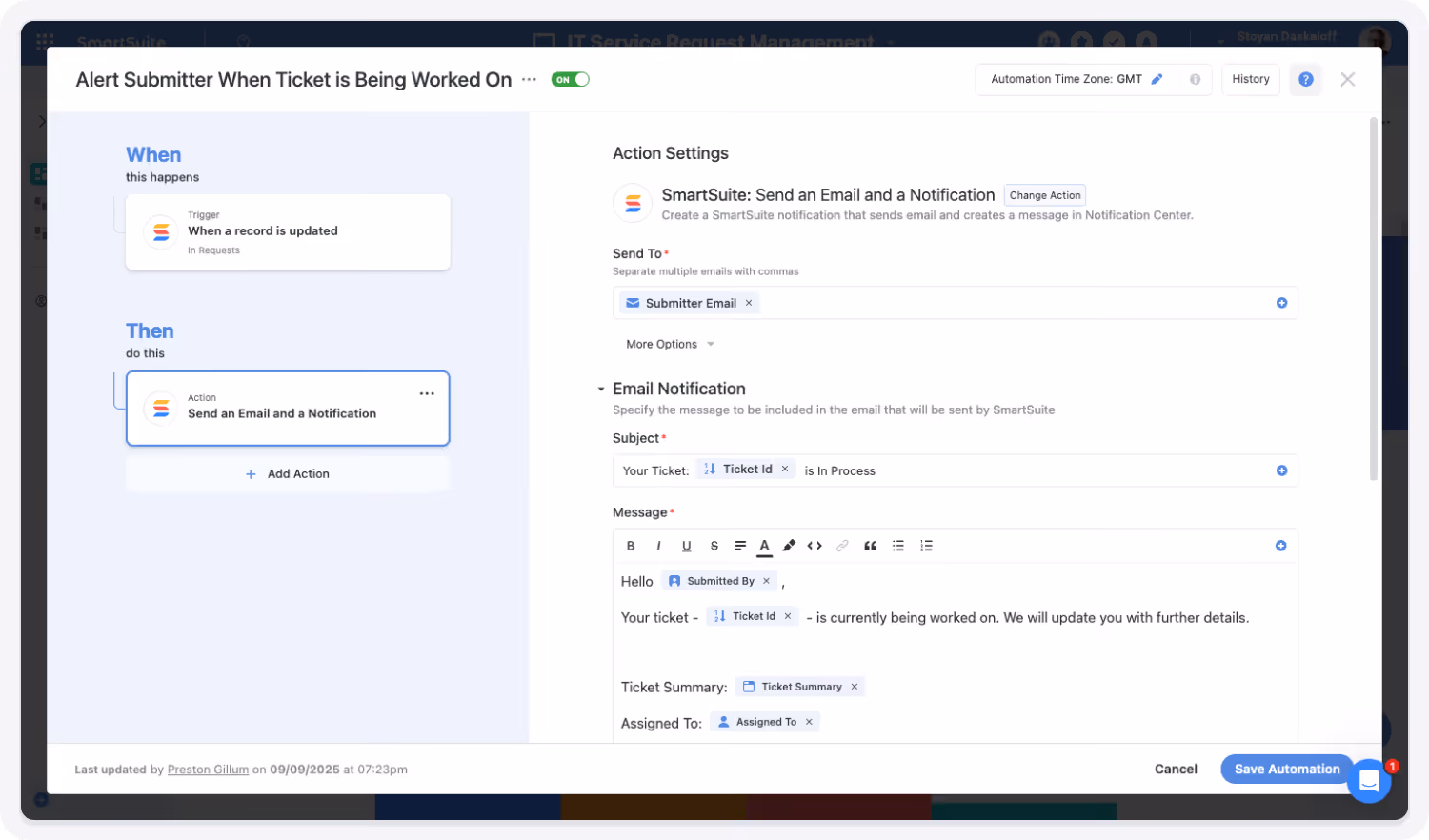
Task: Open the text color picker
Action: tap(764, 547)
